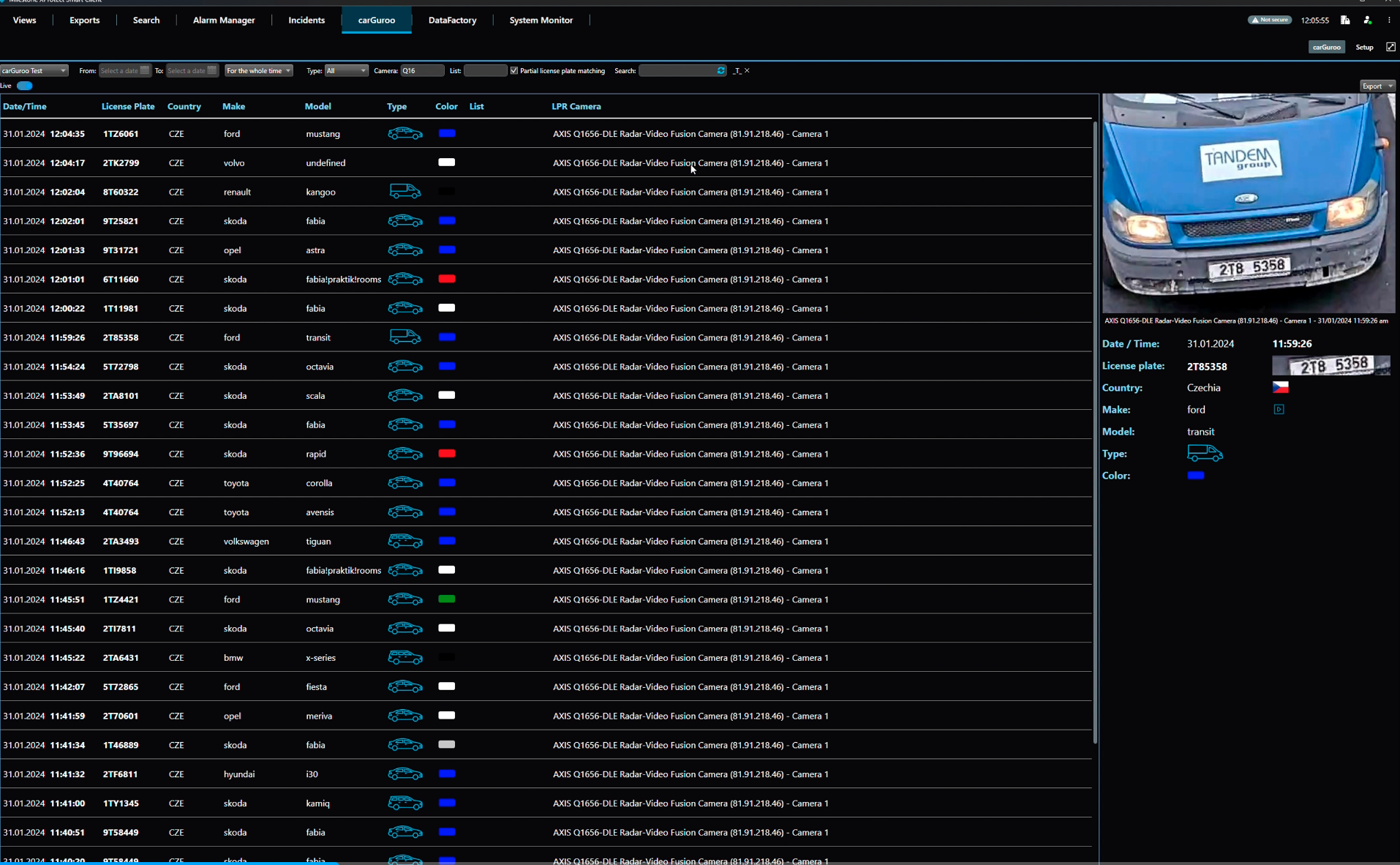Sort by Date/Time column header

pos(24,106)
